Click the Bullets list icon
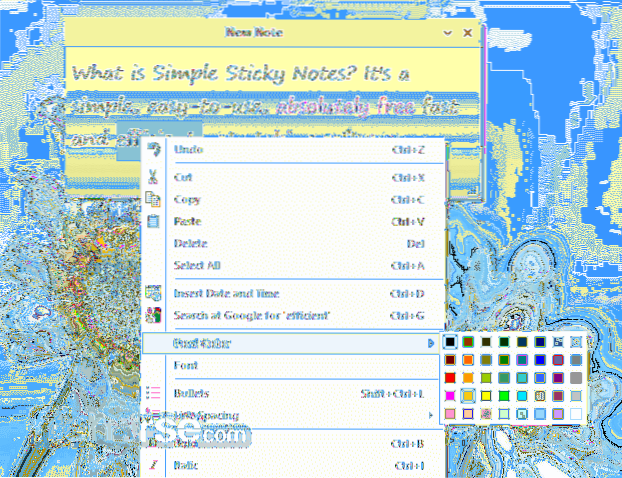The width and height of the screenshot is (622, 478). tap(153, 393)
